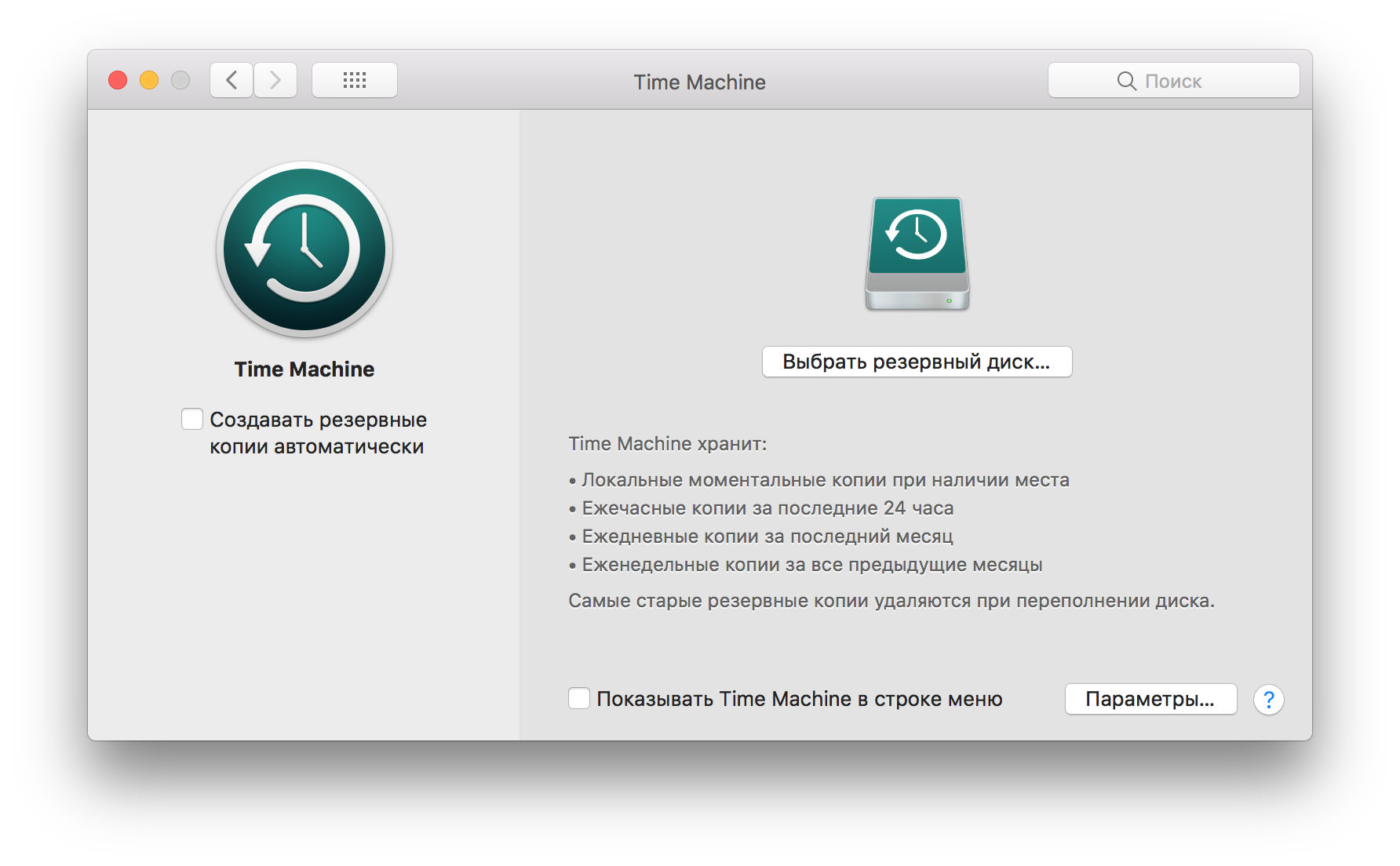Minimize the window with the yellow button
The image size is (1400, 866).
pyautogui.click(x=149, y=80)
